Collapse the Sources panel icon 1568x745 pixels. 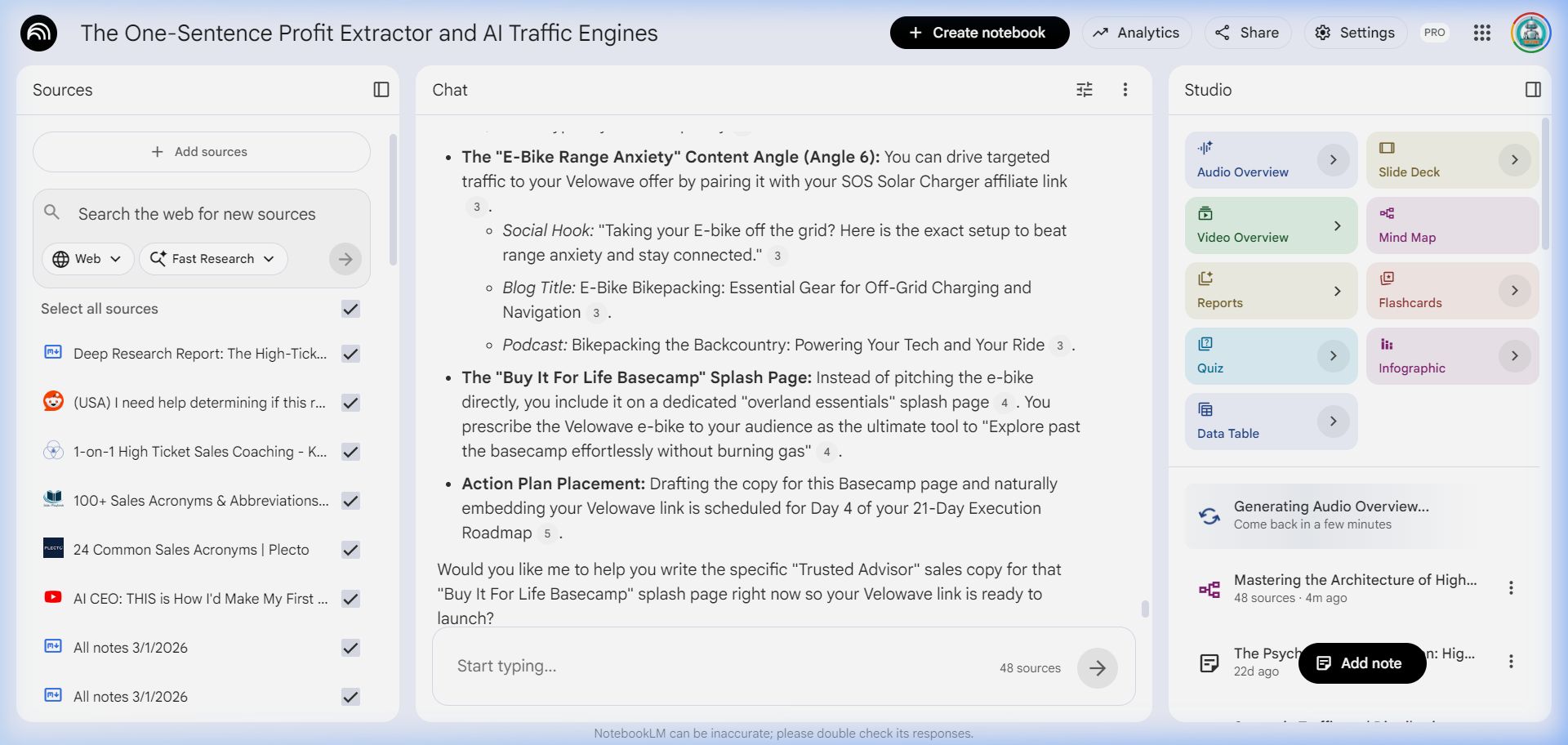tap(381, 90)
